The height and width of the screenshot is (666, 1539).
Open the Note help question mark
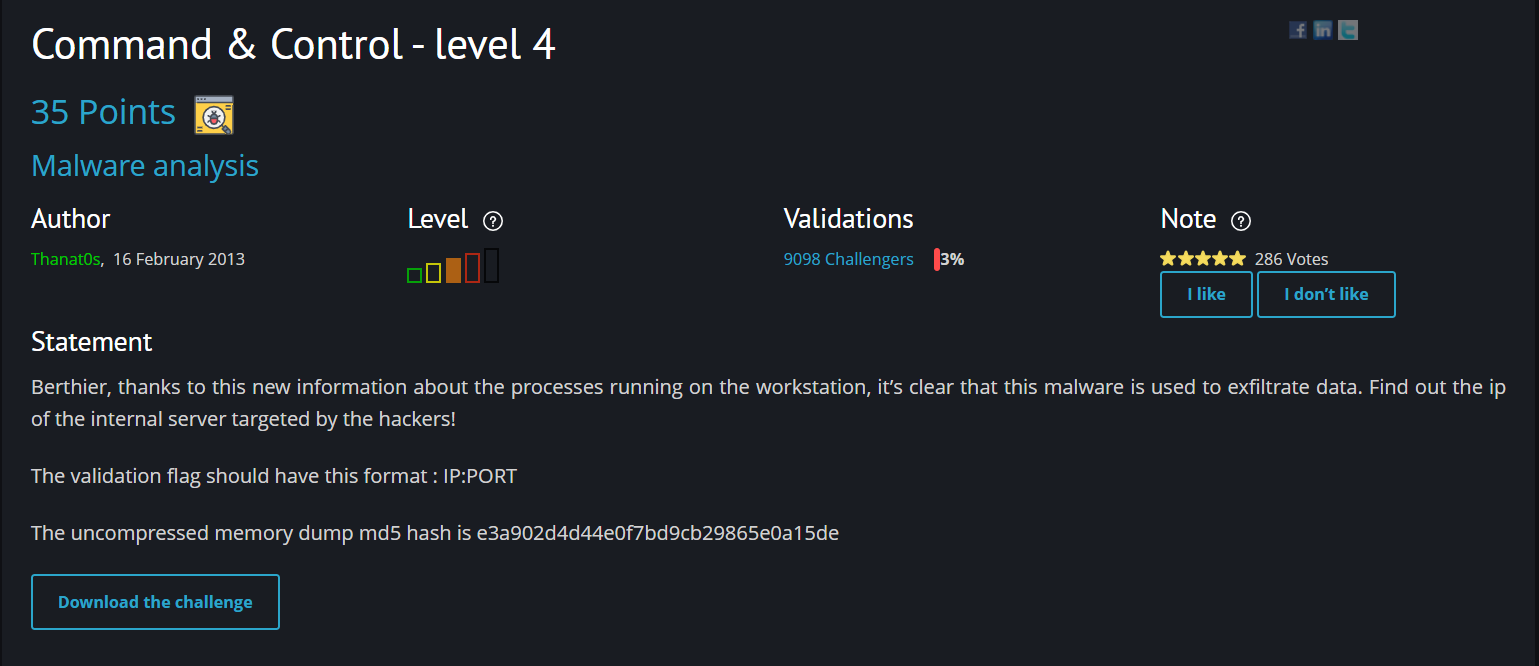click(1241, 221)
